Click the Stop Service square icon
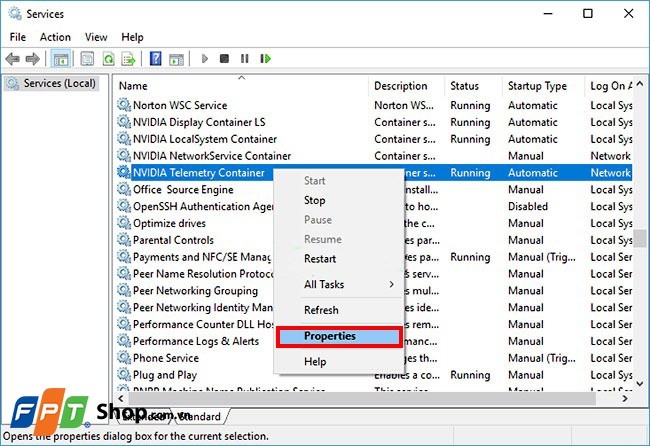The image size is (650, 446). click(224, 58)
